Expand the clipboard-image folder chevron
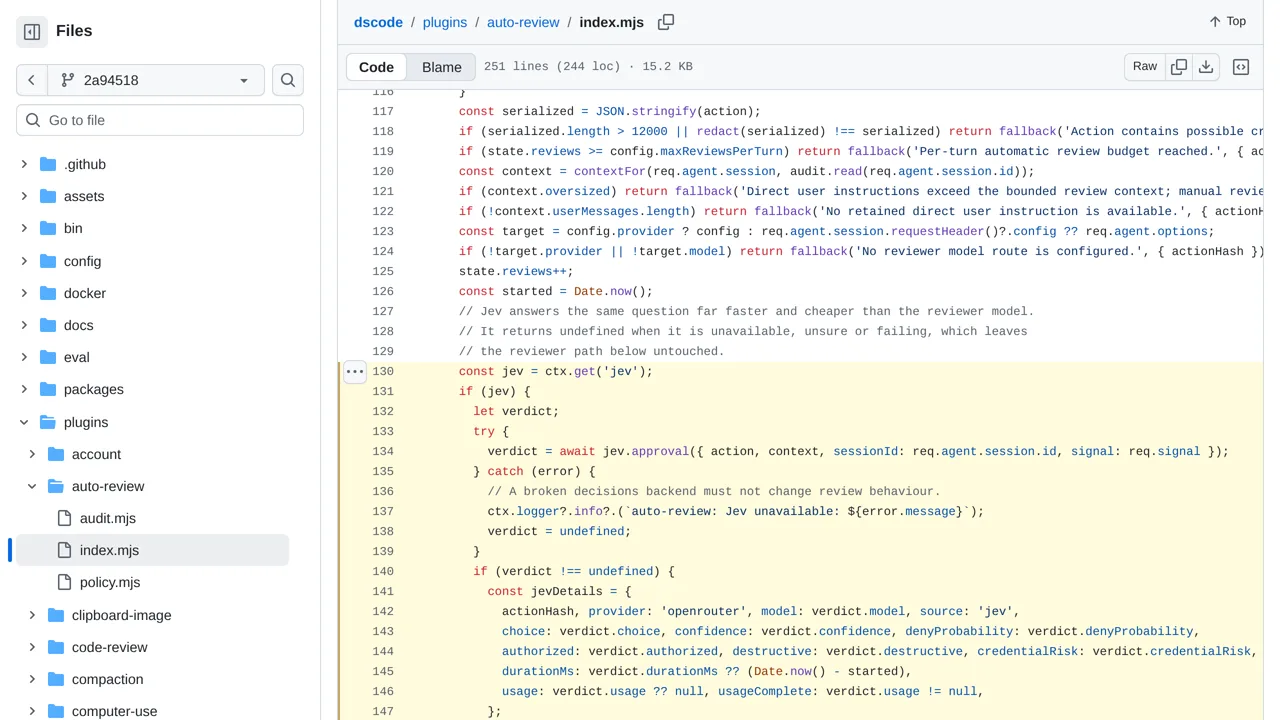The height and width of the screenshot is (720, 1280). tap(32, 615)
